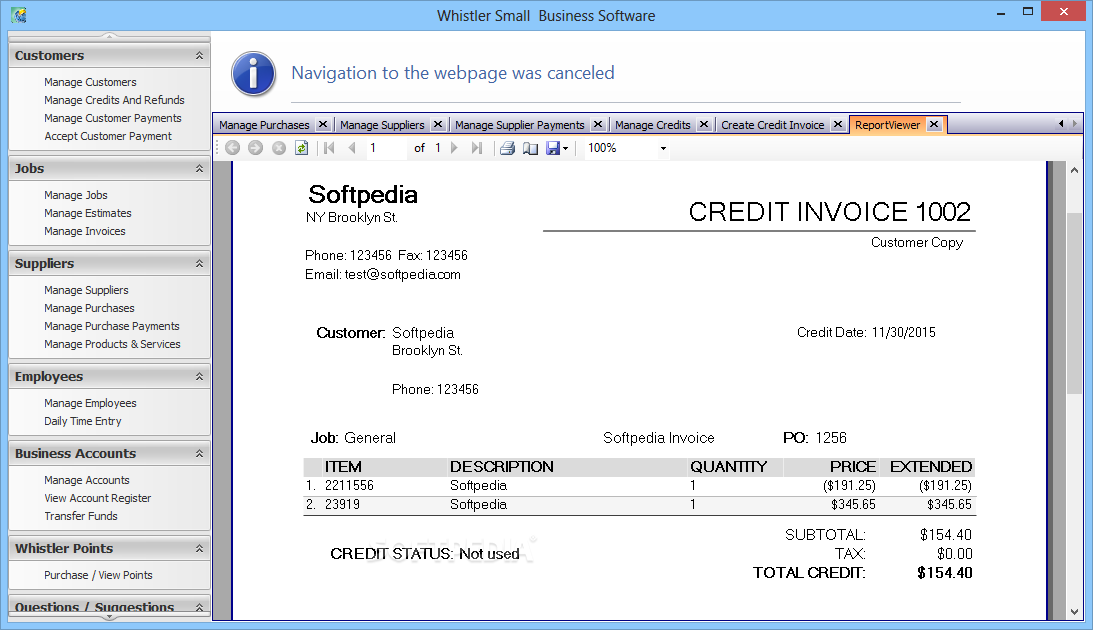Click the sidebar scroll-down arrow at bottom
Image resolution: width=1093 pixels, height=630 pixels.
(109, 617)
